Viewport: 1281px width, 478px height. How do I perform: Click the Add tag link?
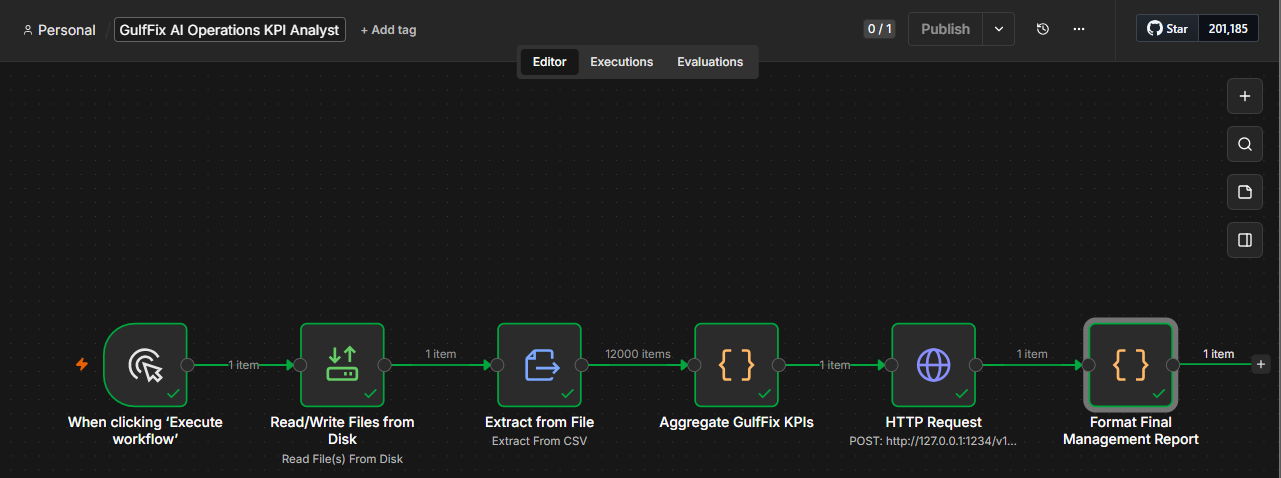(388, 30)
